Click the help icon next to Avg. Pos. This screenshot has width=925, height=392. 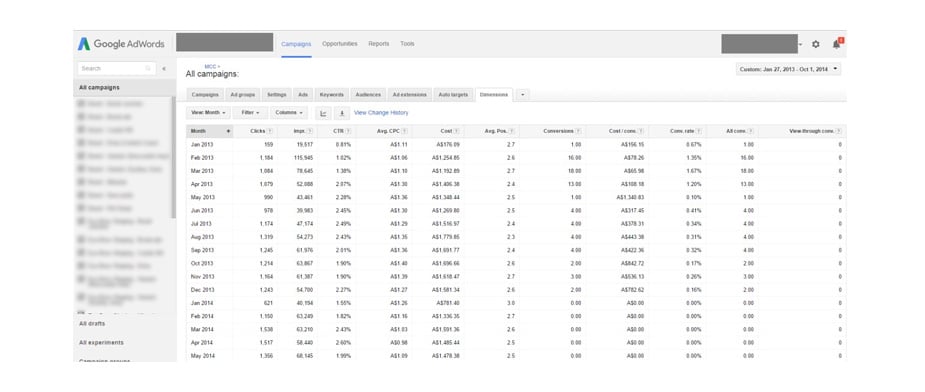coord(511,131)
